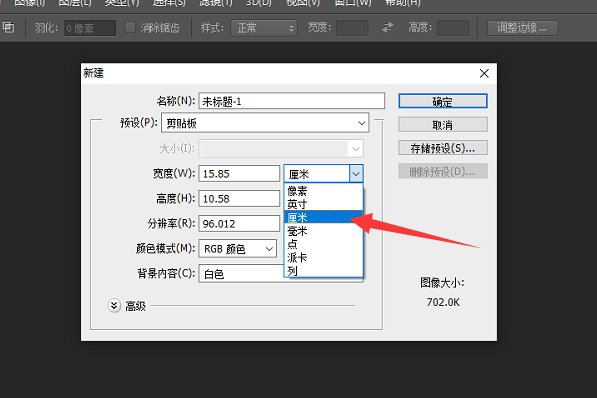This screenshot has width=597, height=398.
Task: Click the 高度(H) field with 10.58
Action: tap(239, 198)
